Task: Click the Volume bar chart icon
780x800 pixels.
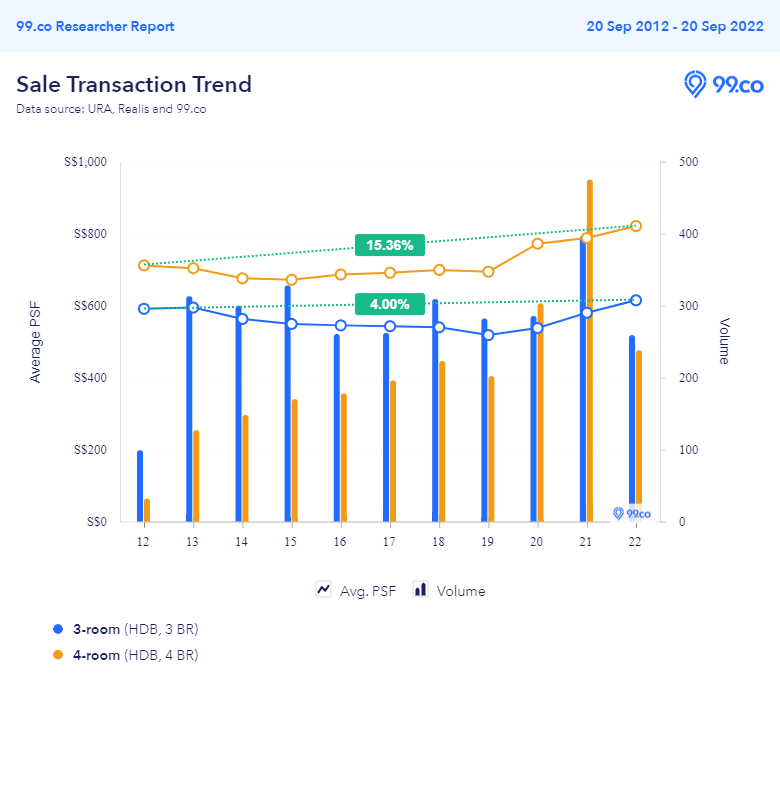Action: (420, 590)
